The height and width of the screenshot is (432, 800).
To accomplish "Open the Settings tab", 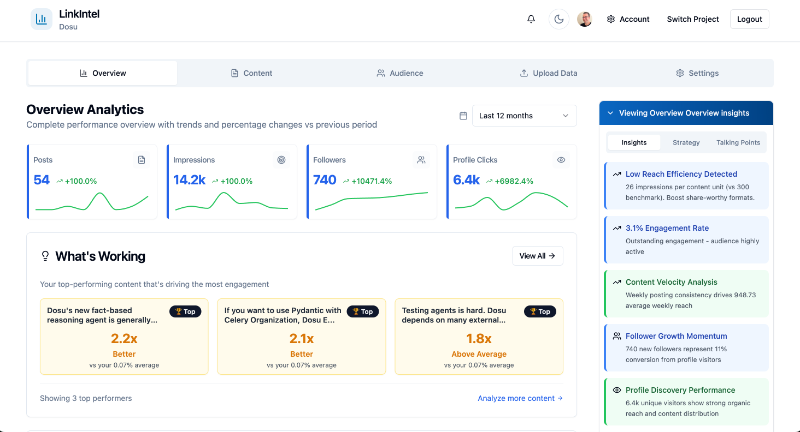I will pyautogui.click(x=697, y=73).
